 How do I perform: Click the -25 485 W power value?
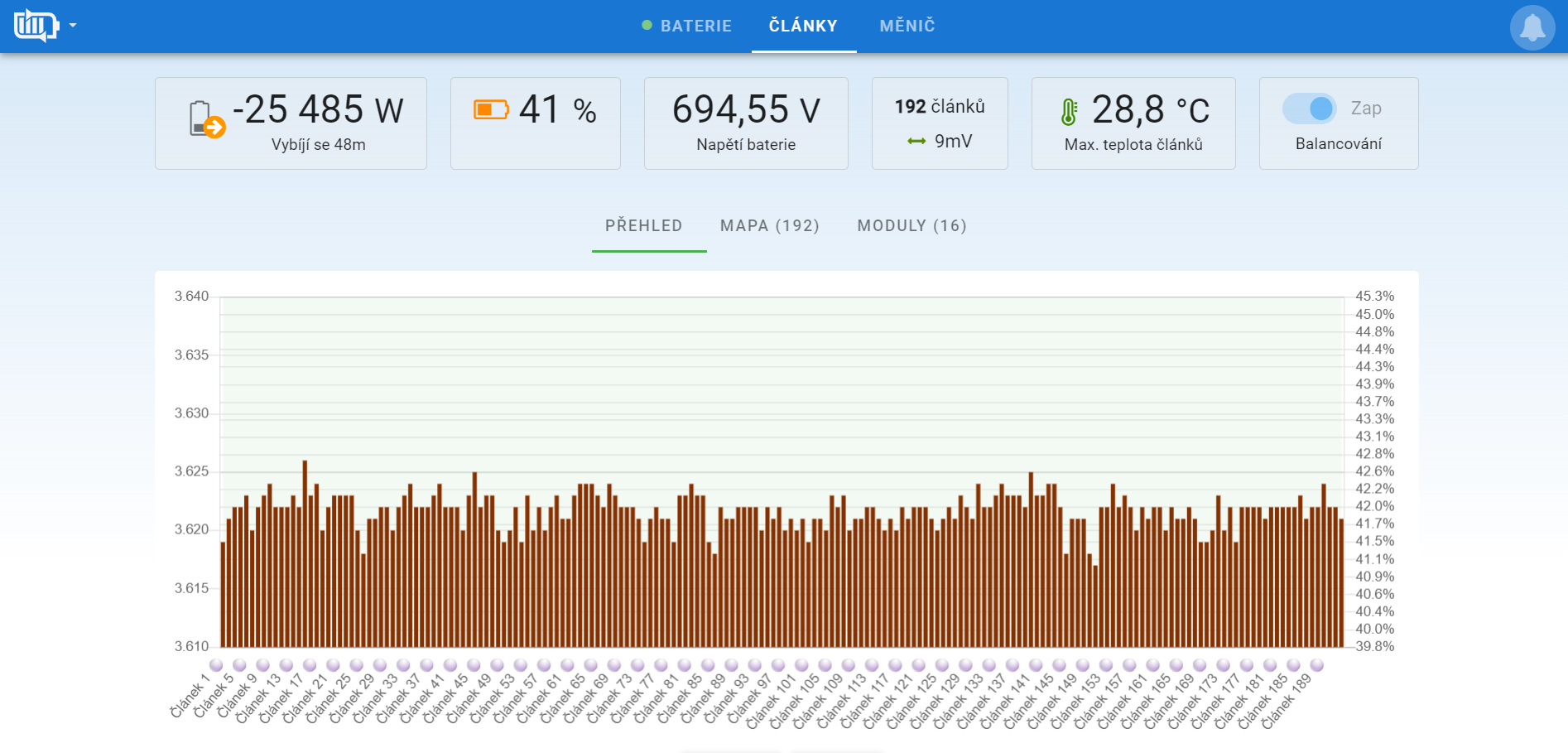(x=318, y=109)
